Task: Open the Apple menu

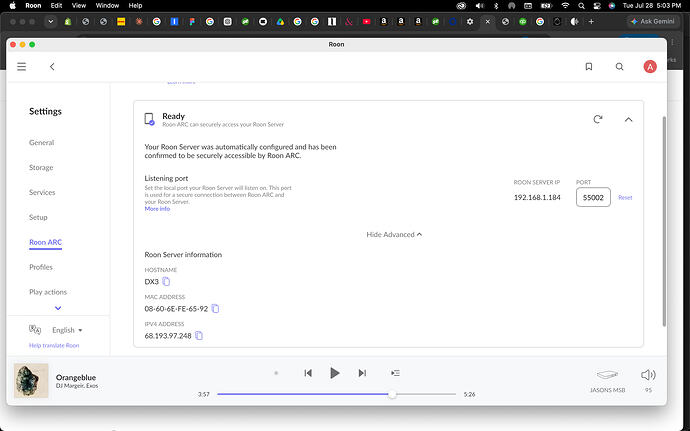Action: coord(12,5)
